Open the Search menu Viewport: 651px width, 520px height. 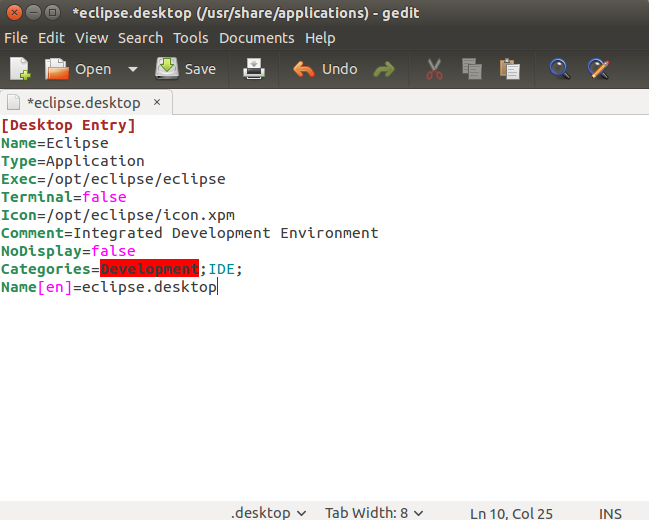pos(140,38)
